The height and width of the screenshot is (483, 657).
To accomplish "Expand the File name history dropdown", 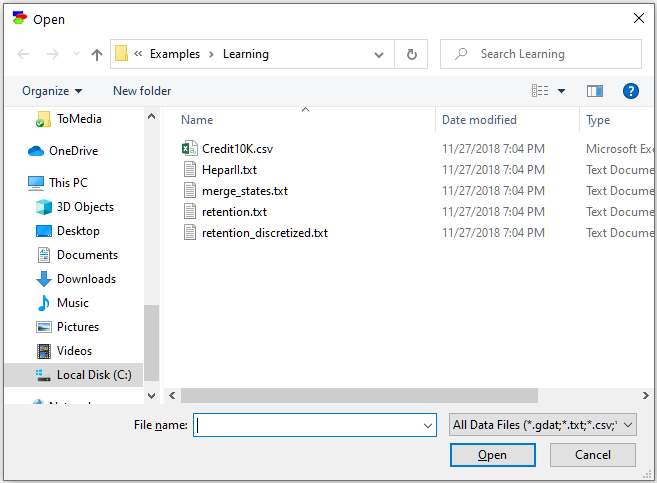I will 428,426.
